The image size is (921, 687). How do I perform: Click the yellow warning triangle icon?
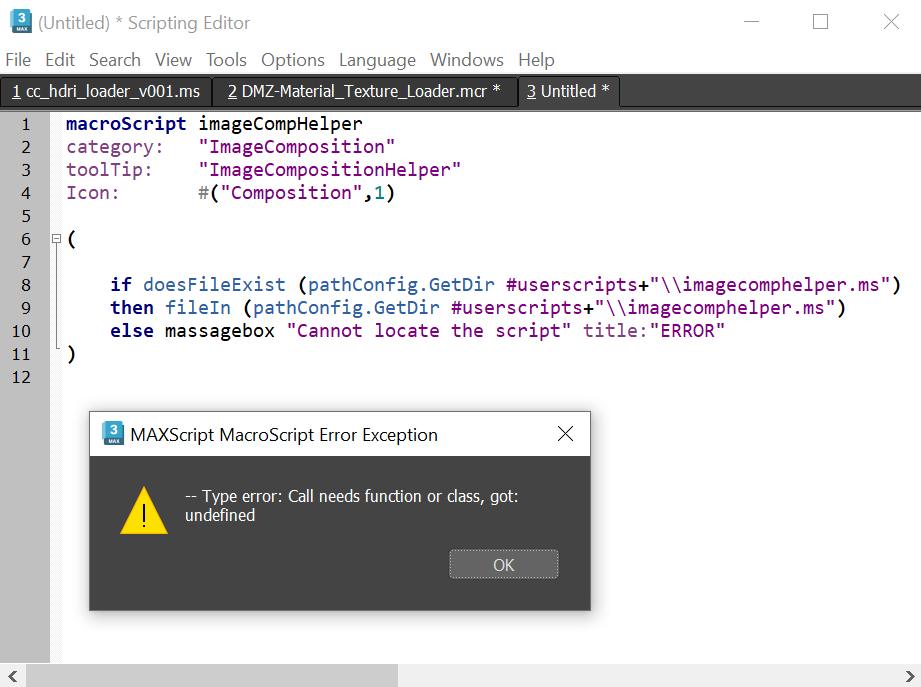click(x=144, y=510)
